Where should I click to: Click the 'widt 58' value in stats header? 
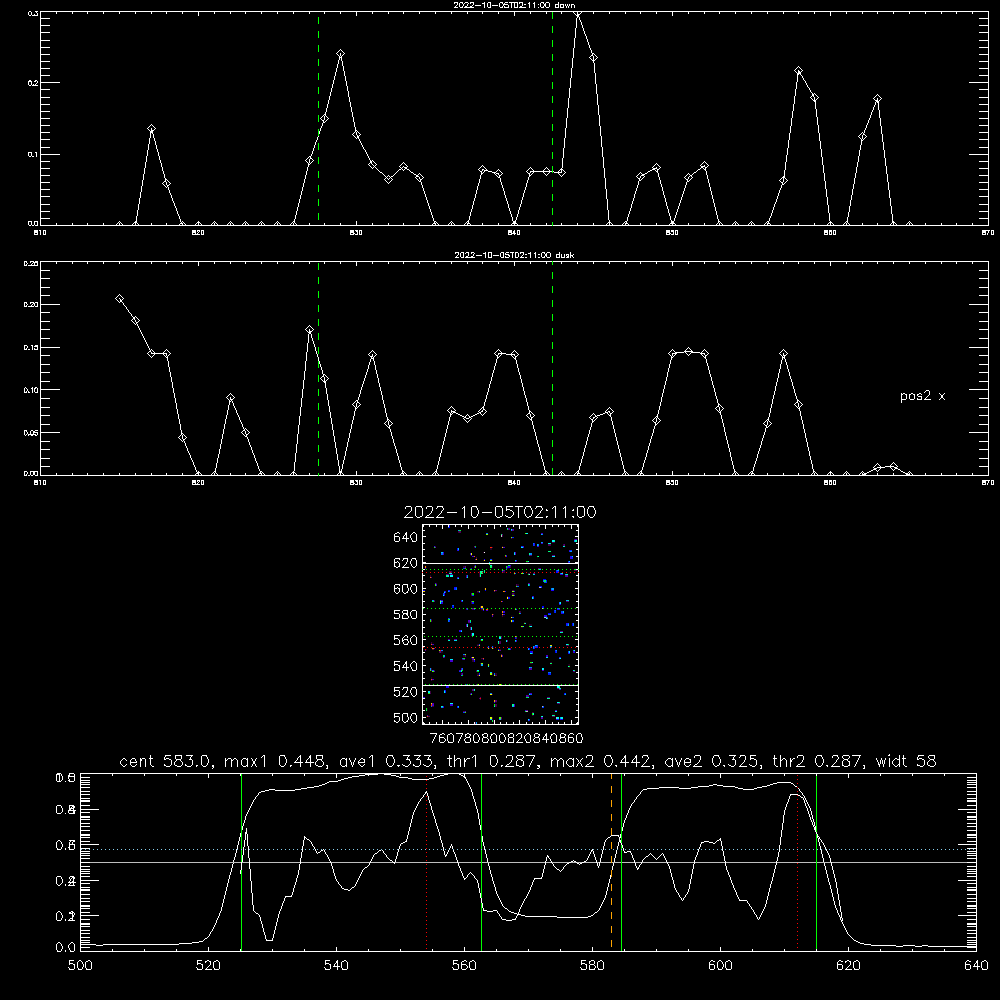tap(906, 761)
